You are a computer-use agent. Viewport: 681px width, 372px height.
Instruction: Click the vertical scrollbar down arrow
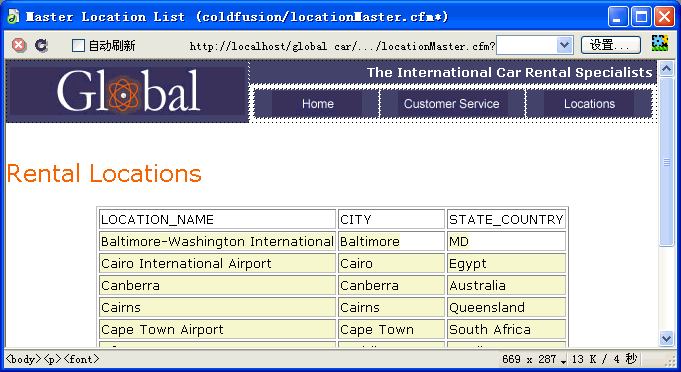[666, 338]
